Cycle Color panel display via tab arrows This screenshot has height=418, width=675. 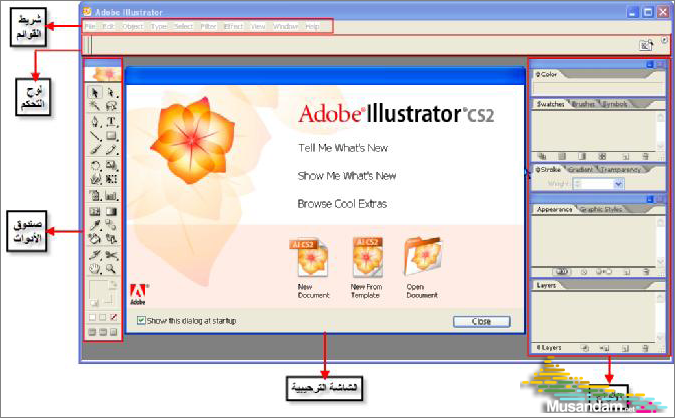[538, 74]
